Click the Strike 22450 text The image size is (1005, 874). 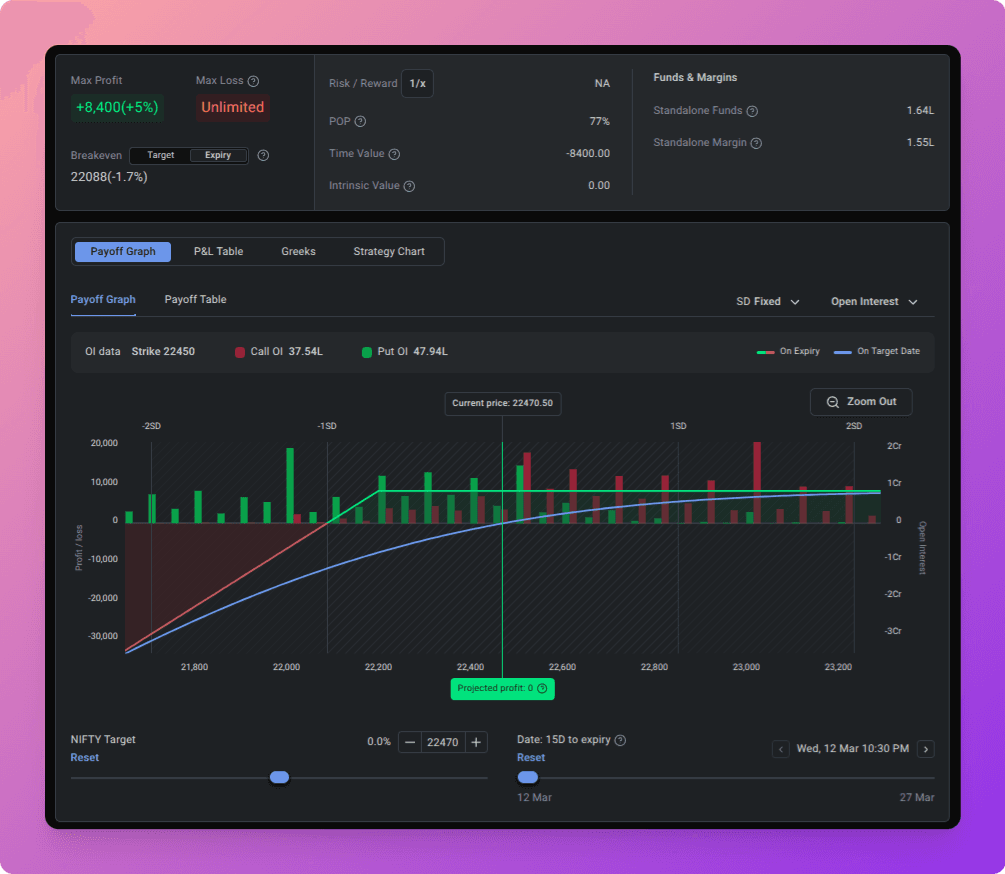point(163,351)
